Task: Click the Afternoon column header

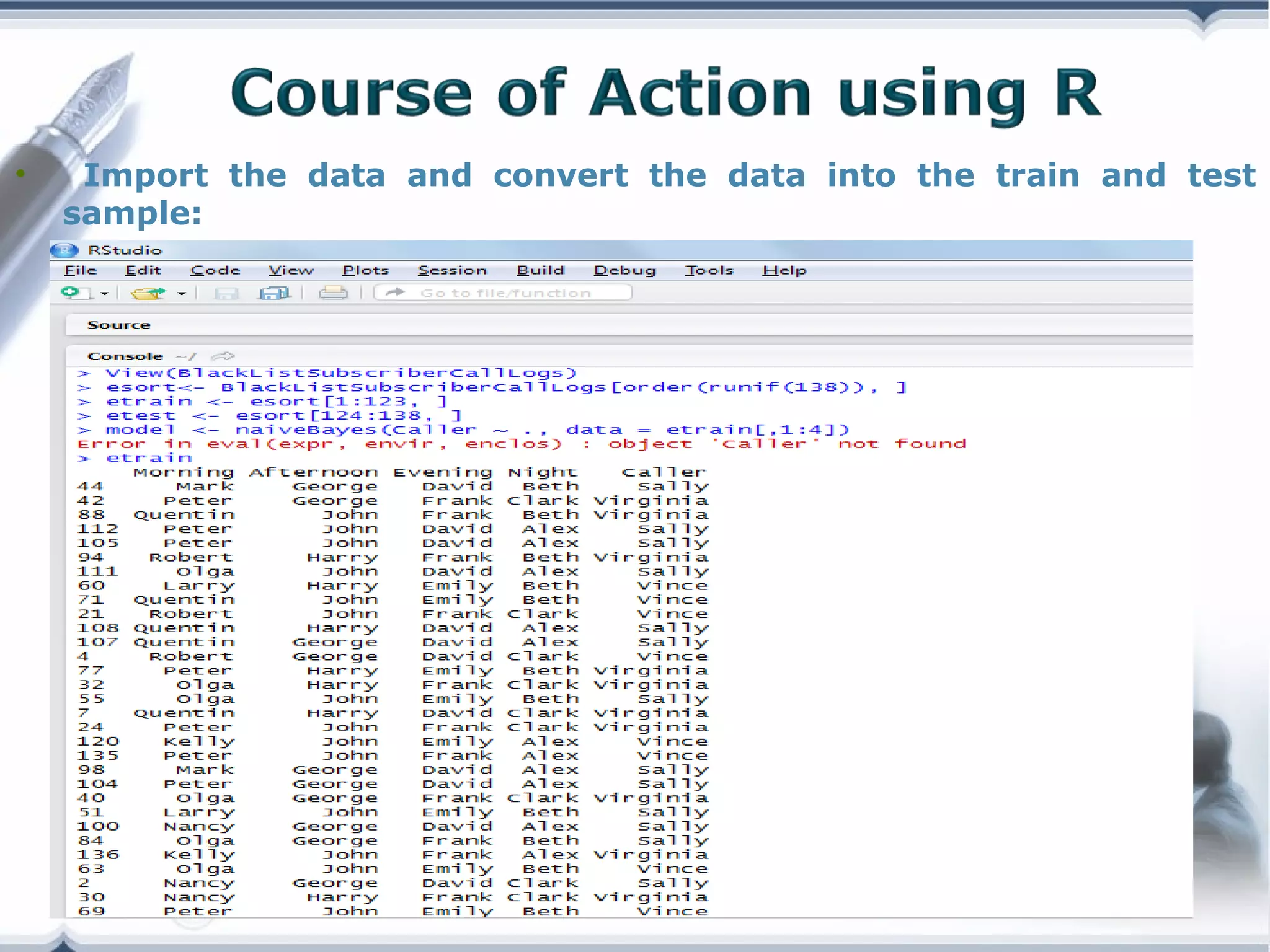Action: coord(314,472)
